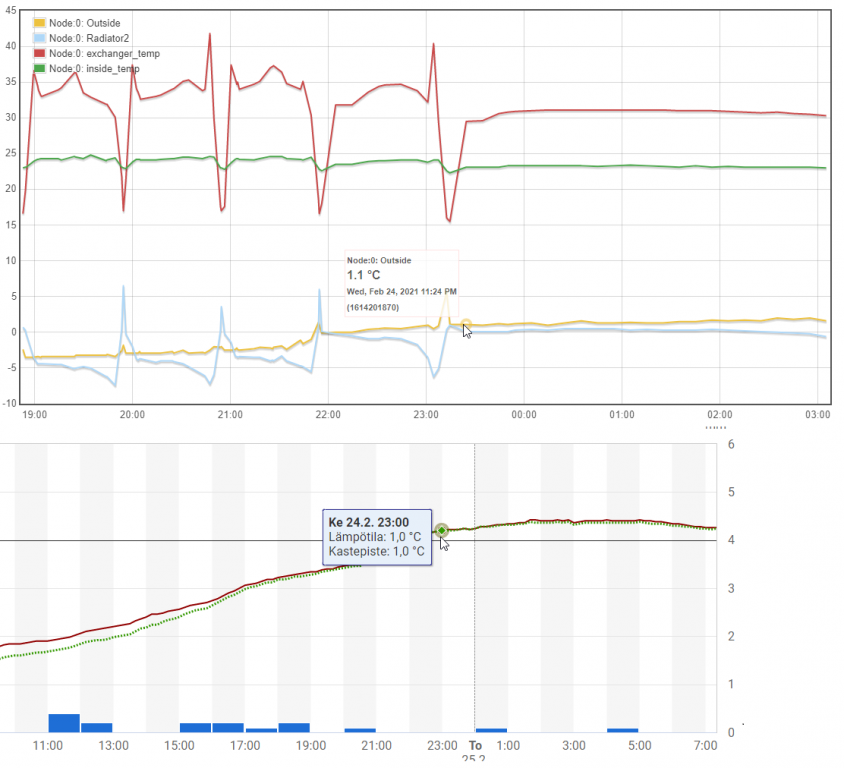Select the green highlighted marker at 23:00
The width and height of the screenshot is (844, 768).
click(x=441, y=530)
